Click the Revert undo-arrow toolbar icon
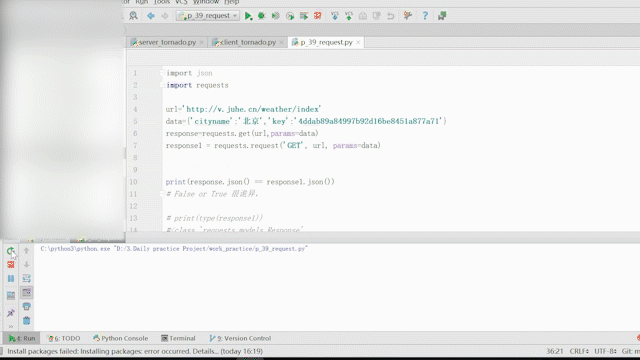 tap(391, 16)
